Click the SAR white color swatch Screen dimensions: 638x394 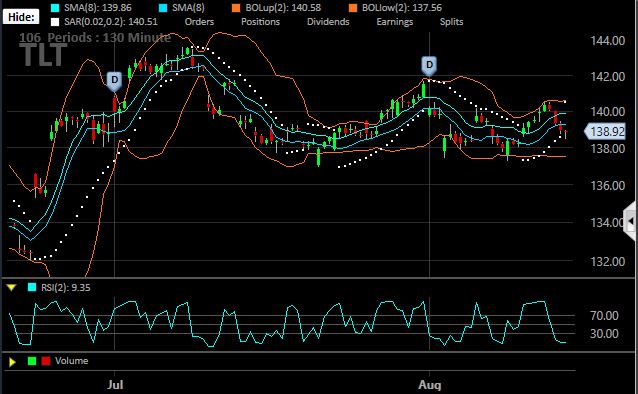55,22
